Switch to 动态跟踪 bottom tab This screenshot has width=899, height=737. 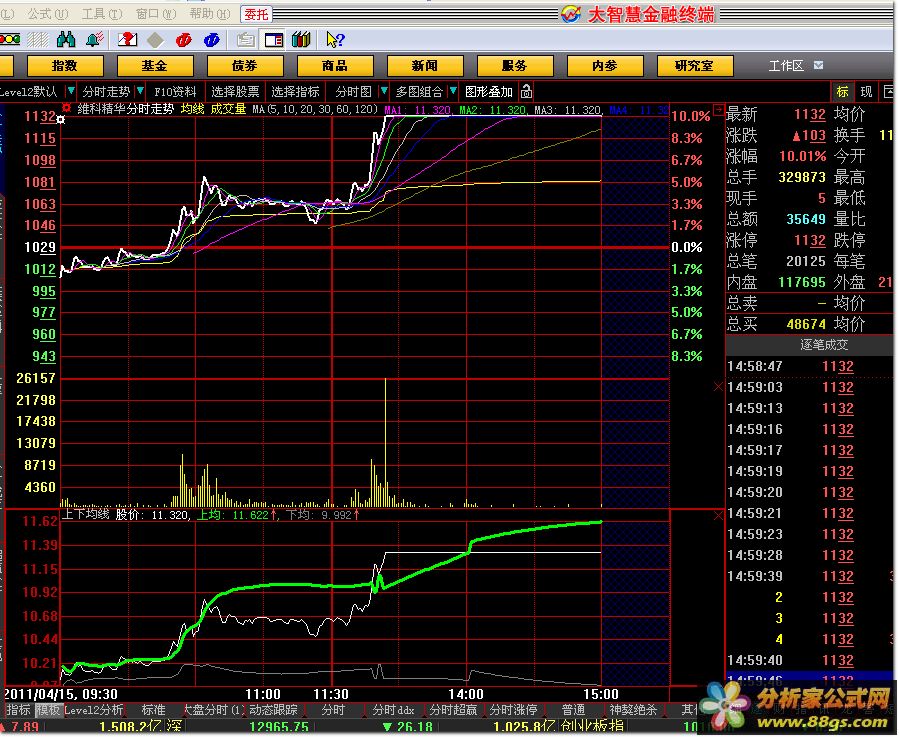tap(273, 710)
